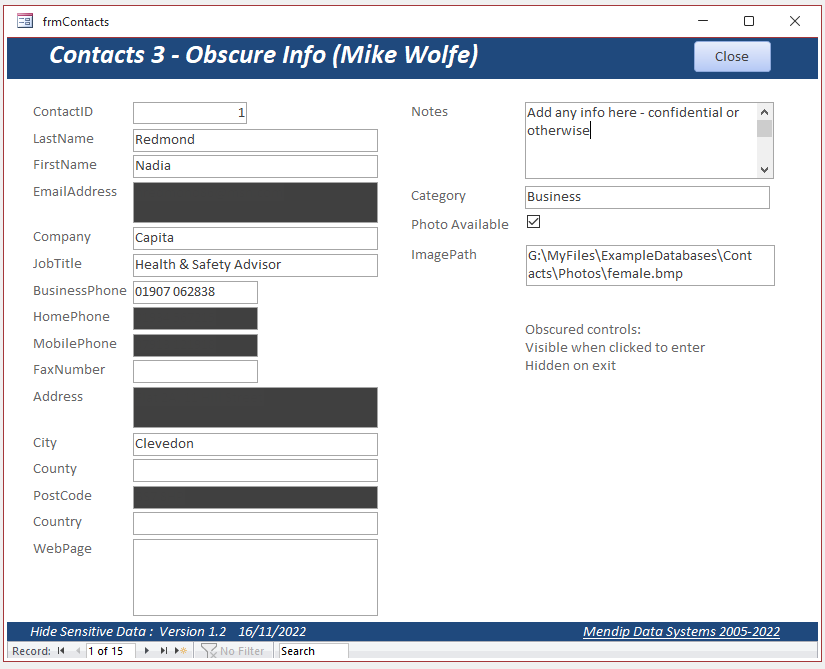The image size is (825, 669).
Task: Click the frmContacts form icon in title bar
Action: [25, 21]
